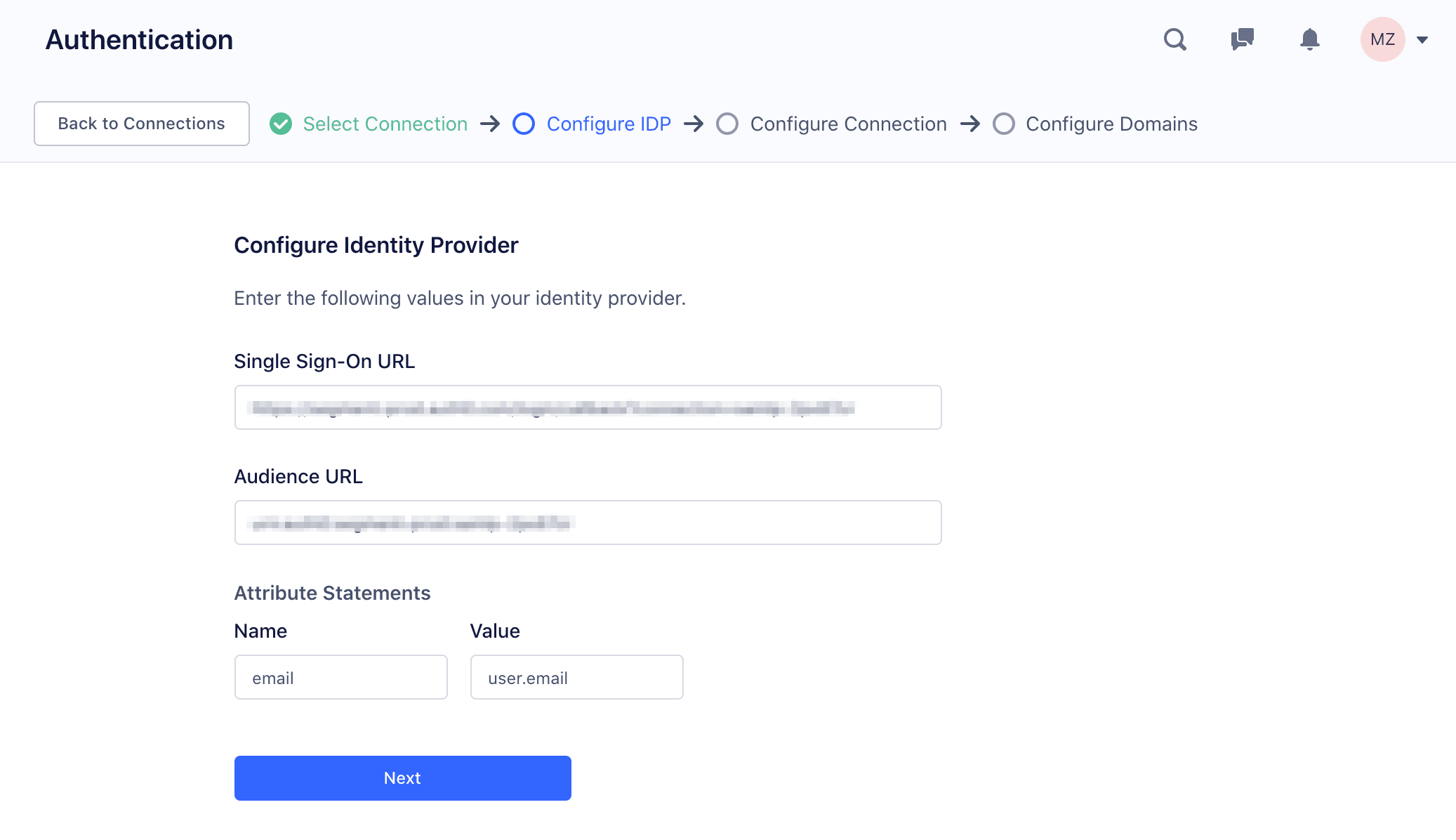The image size is (1456, 840).
Task: Open the search icon
Action: [1174, 39]
